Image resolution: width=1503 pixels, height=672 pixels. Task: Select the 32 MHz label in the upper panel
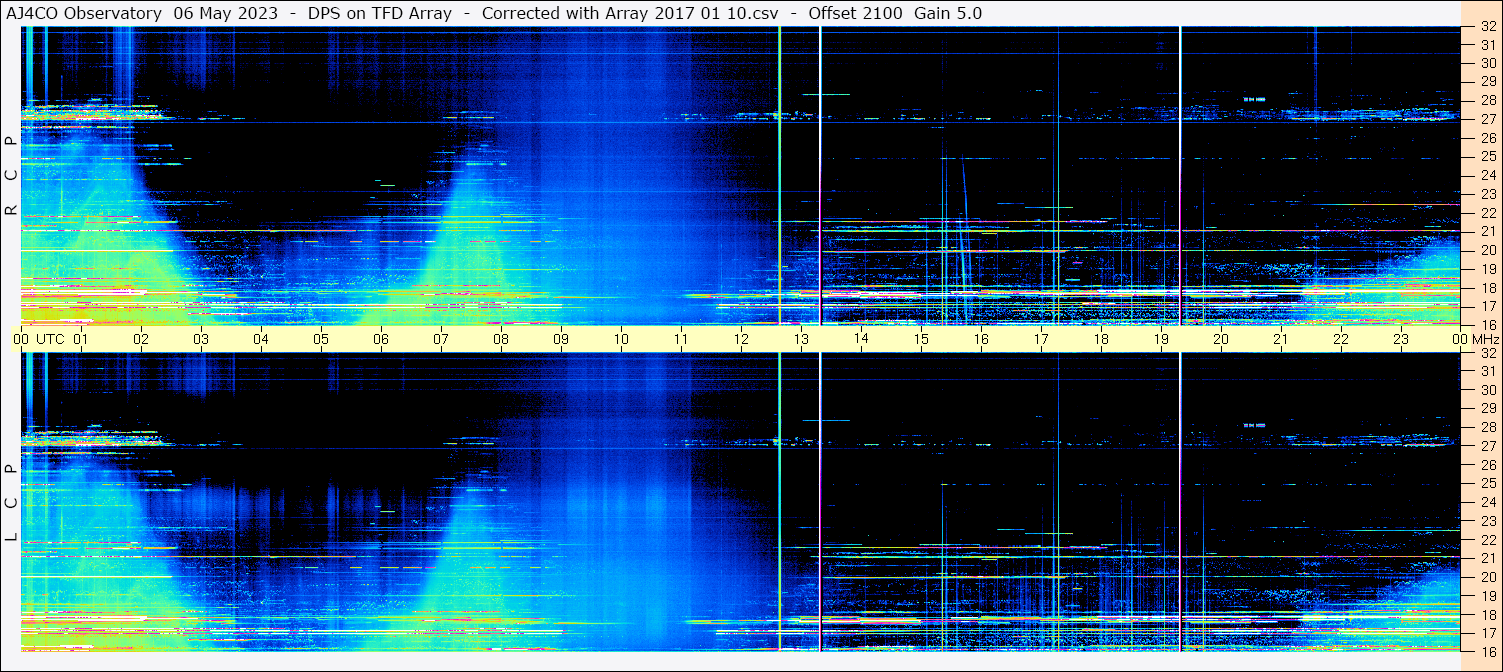tap(1487, 27)
